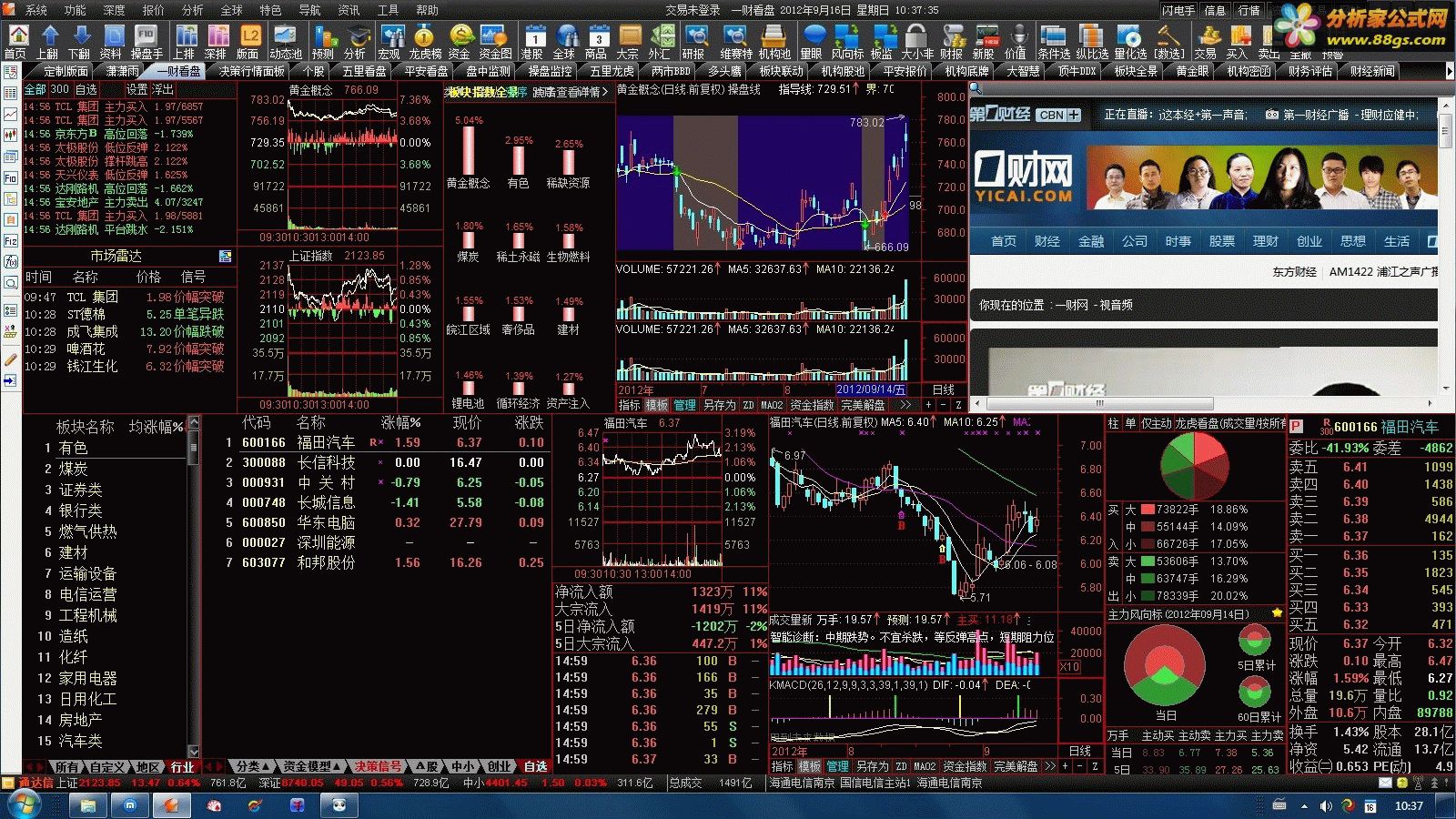Click the 行情 button at top right
The height and width of the screenshot is (819, 1456).
[x=1249, y=10]
